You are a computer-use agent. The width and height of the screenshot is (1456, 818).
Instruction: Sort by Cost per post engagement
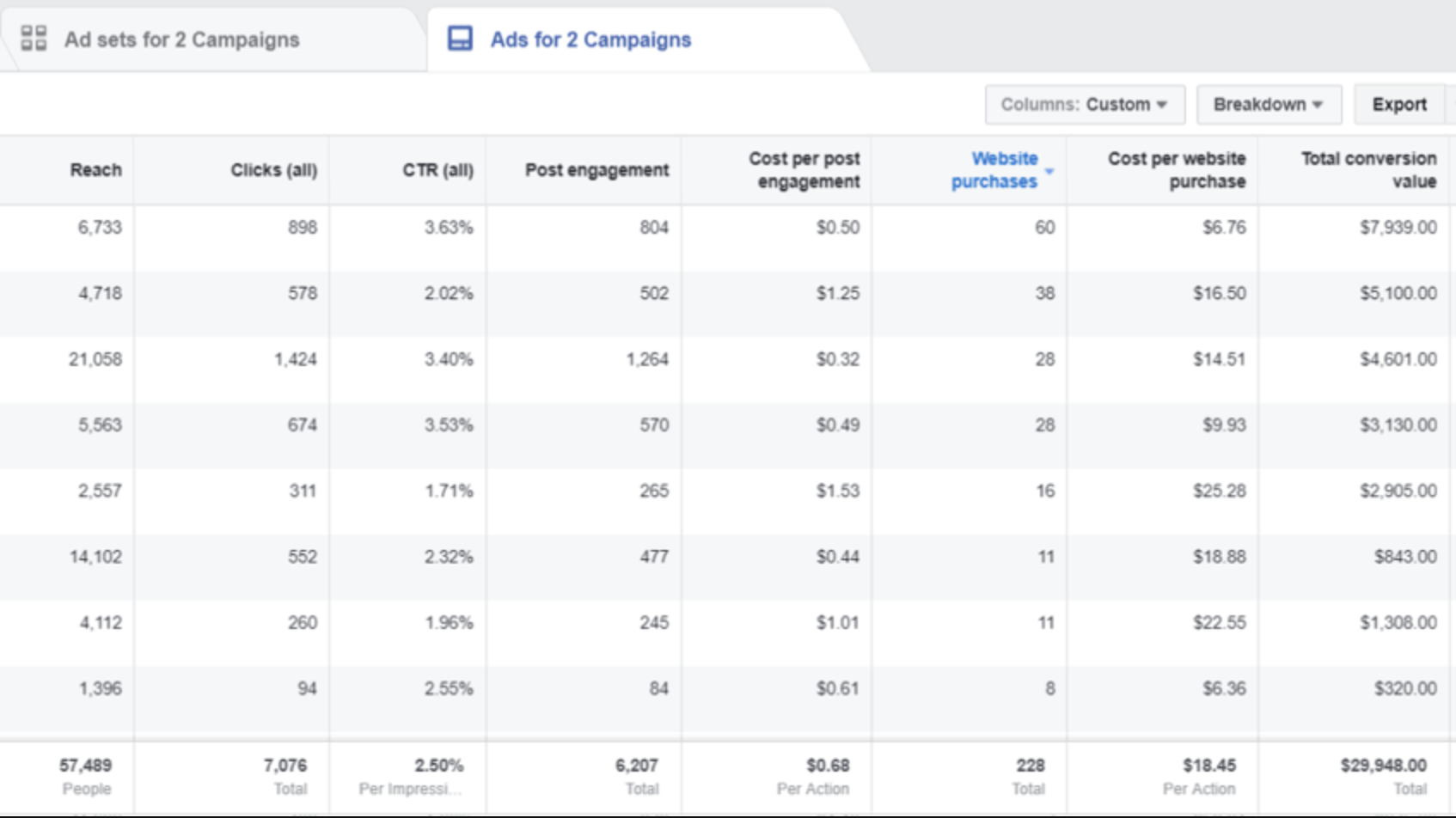[803, 169]
